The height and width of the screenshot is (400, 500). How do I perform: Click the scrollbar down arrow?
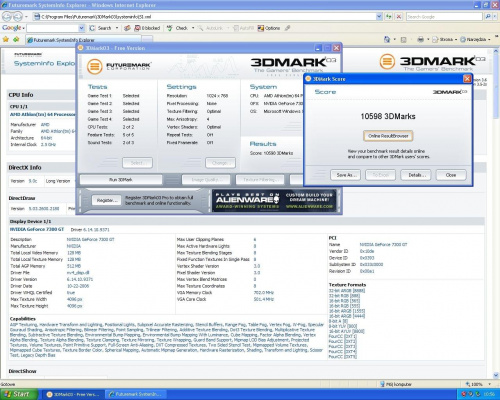pyautogui.click(x=495, y=376)
